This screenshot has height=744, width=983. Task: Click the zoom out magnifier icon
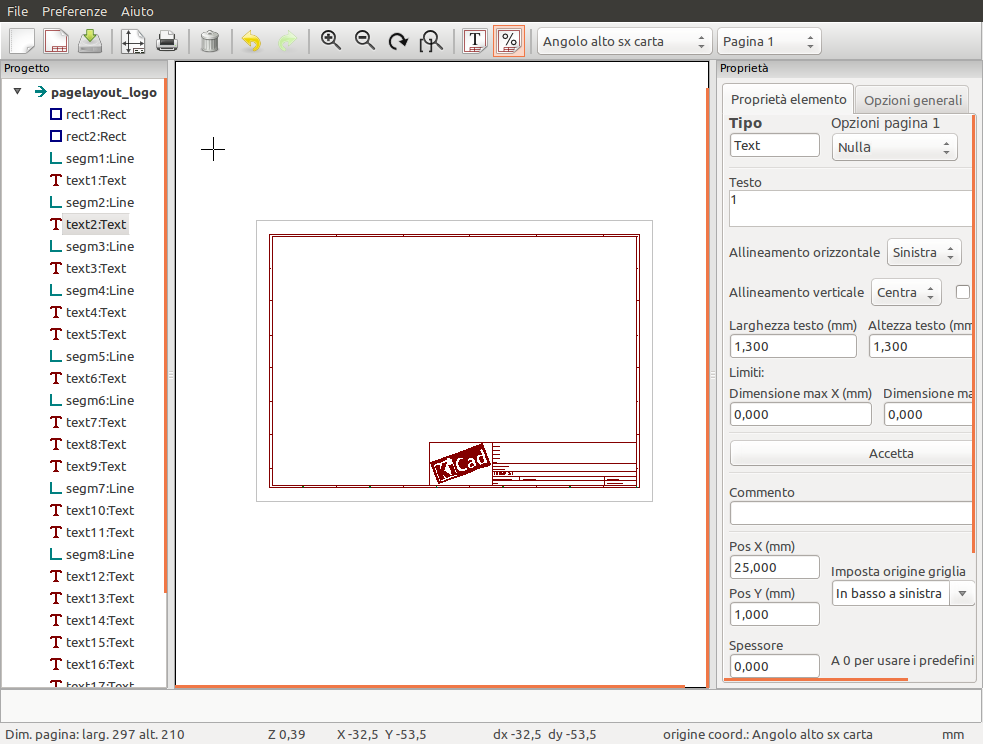[x=365, y=42]
